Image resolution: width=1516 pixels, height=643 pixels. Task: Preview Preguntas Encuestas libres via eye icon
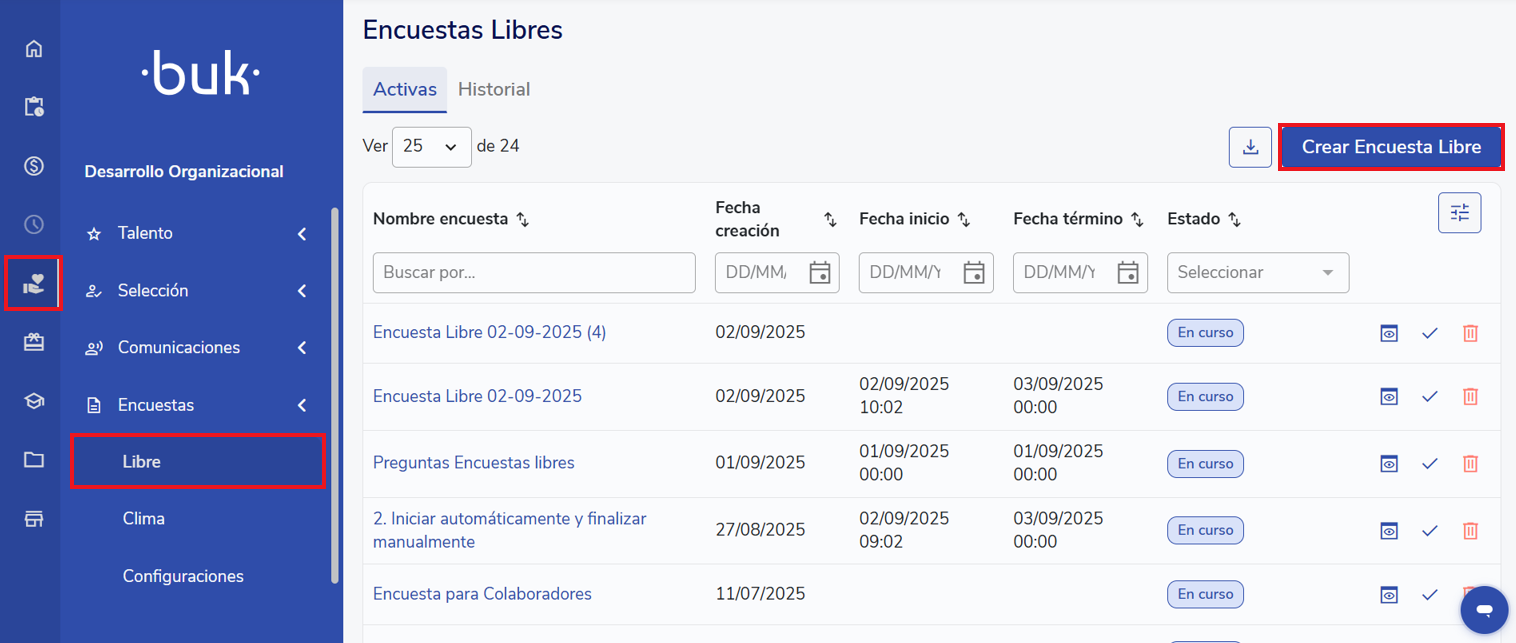pyautogui.click(x=1389, y=464)
